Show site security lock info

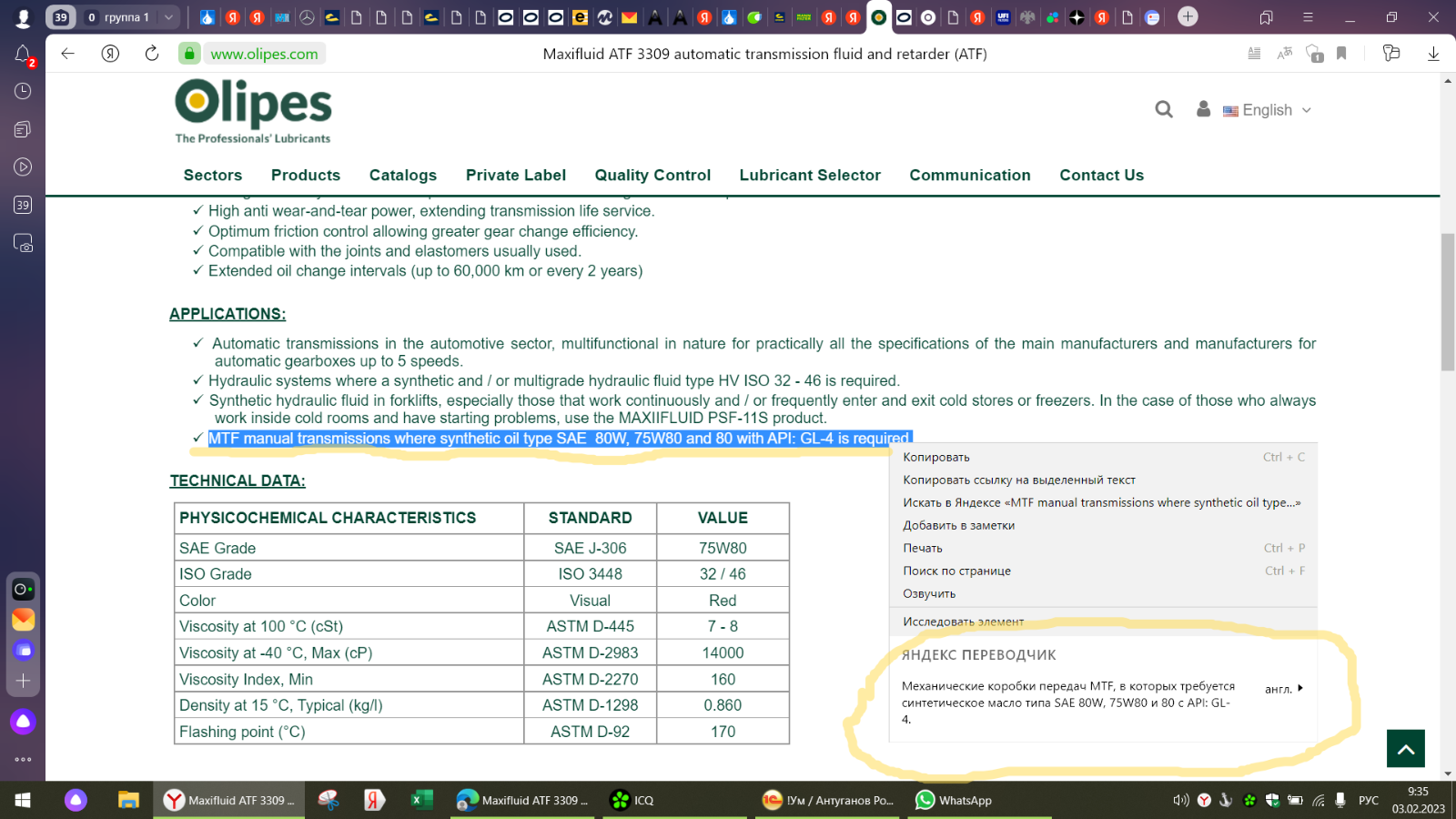click(x=189, y=54)
